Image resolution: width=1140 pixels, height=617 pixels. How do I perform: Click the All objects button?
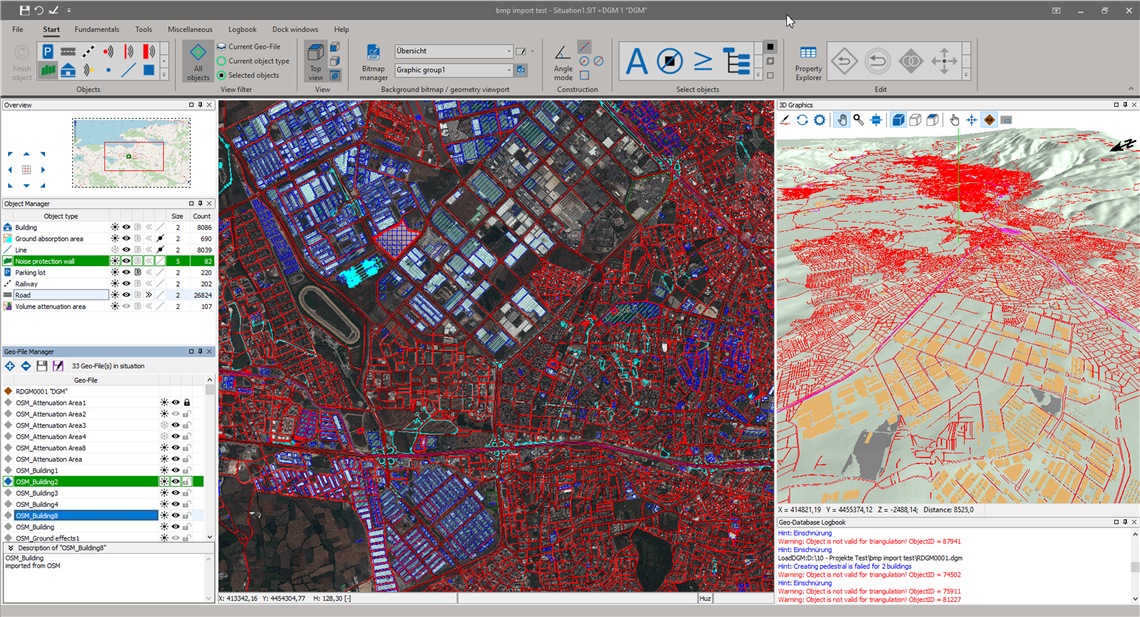point(198,62)
